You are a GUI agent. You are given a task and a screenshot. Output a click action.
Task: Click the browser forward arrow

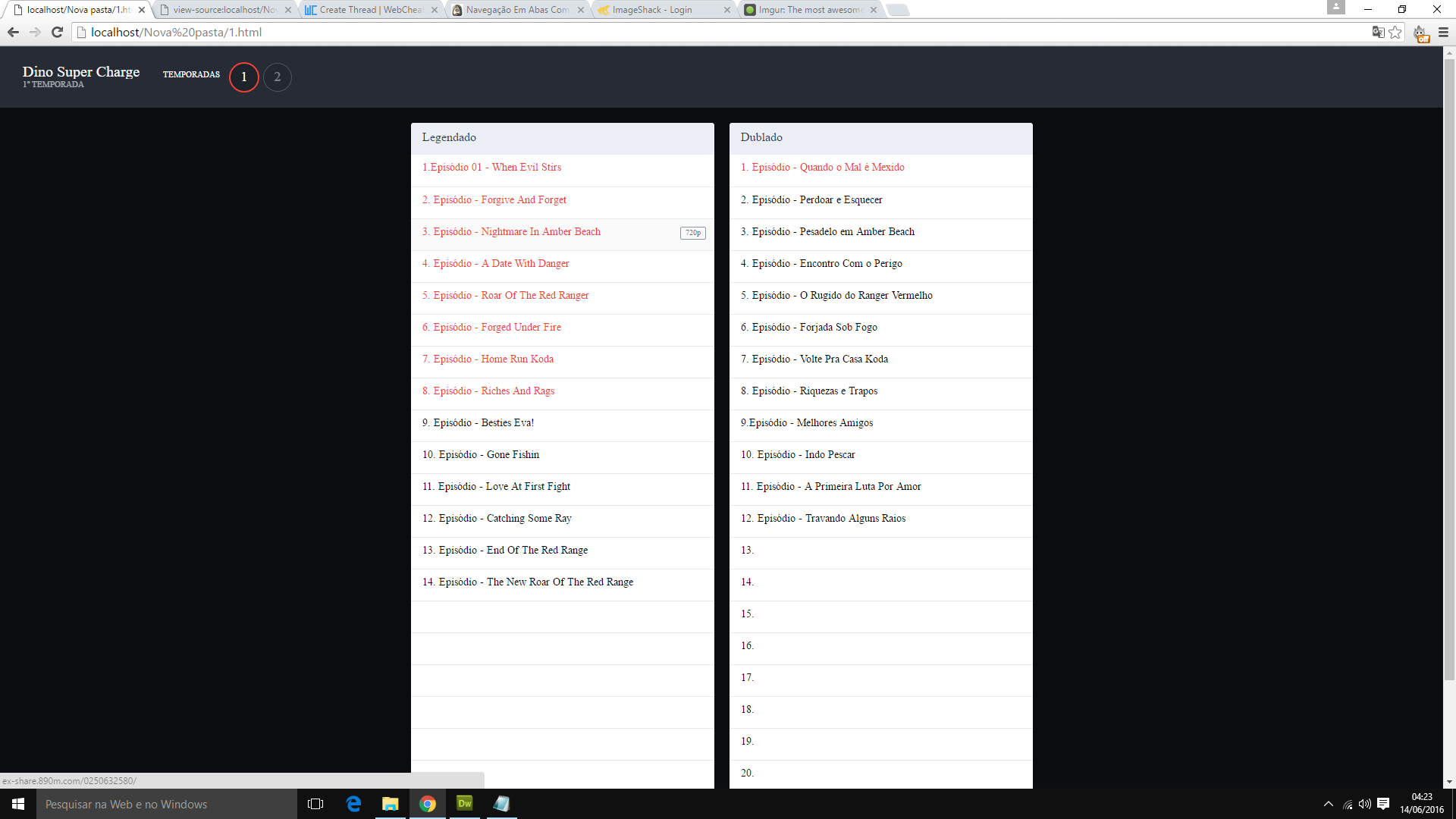(35, 32)
